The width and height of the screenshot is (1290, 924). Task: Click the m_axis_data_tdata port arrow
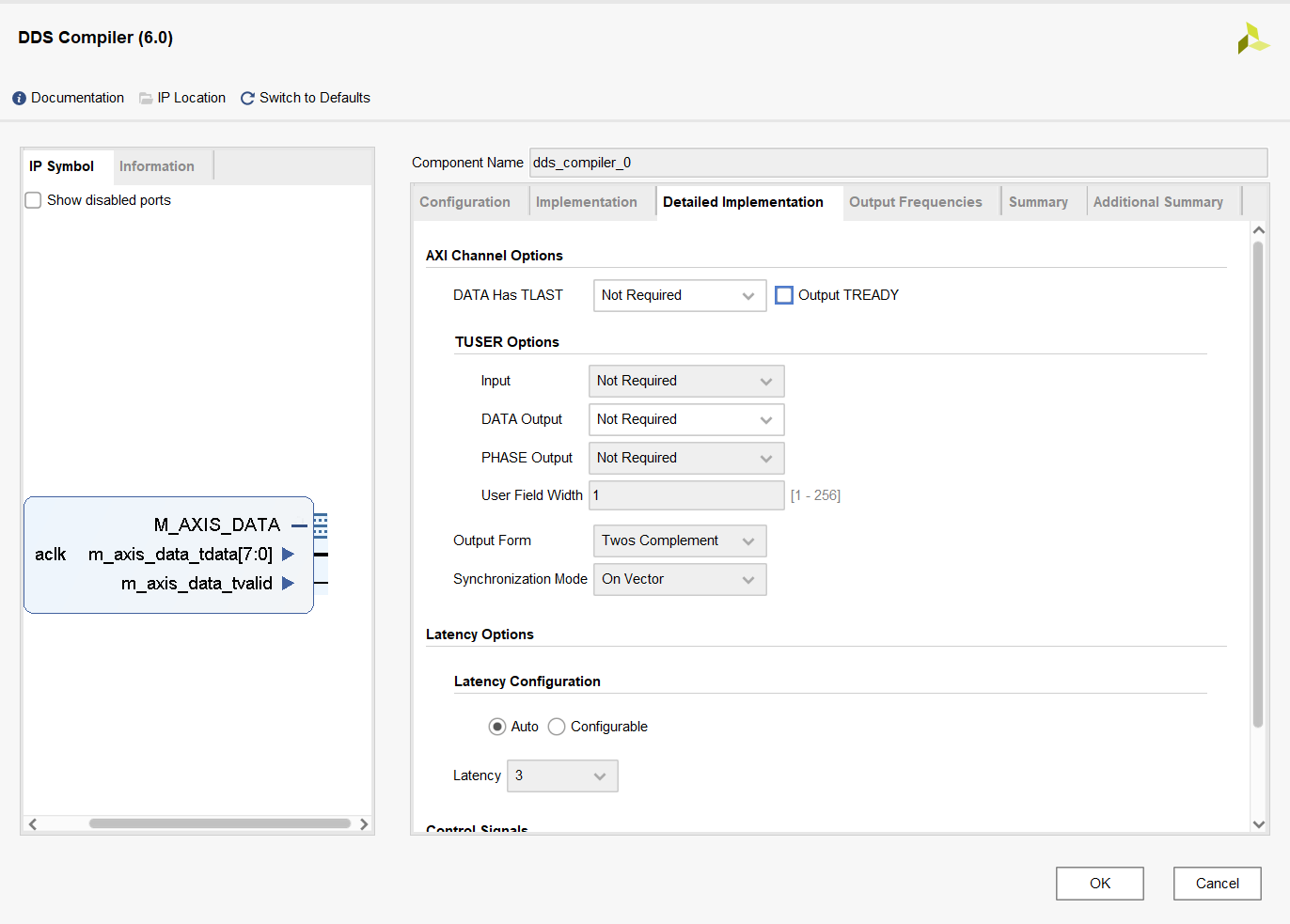(x=288, y=555)
